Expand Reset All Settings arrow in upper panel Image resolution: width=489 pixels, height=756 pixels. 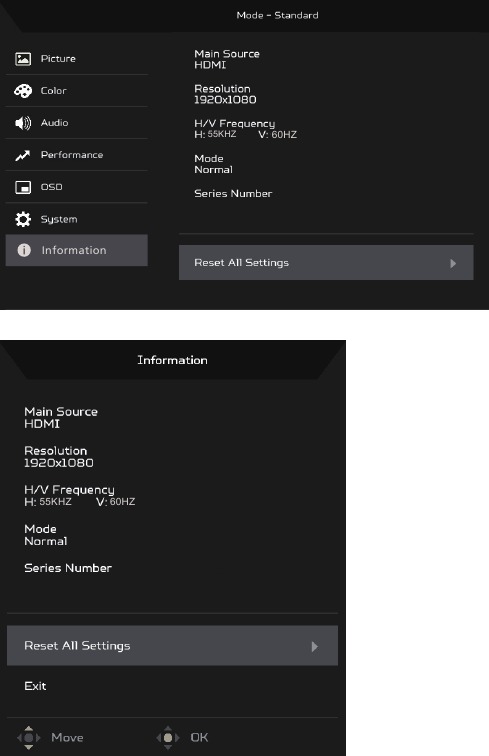[x=453, y=263]
